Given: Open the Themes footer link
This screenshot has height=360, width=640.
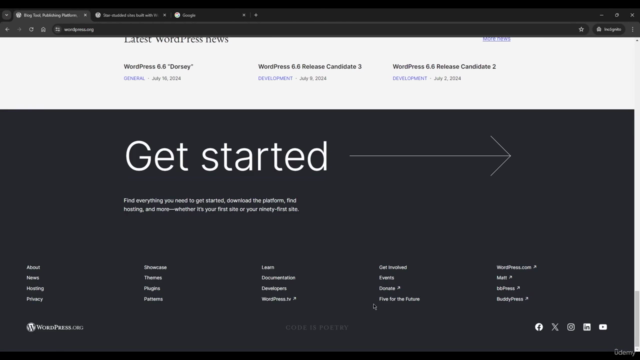Looking at the screenshot, I should coord(153,278).
